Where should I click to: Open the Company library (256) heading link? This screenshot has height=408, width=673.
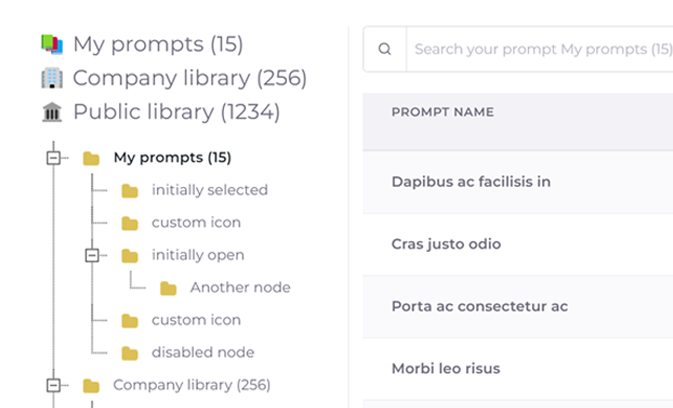pyautogui.click(x=189, y=78)
